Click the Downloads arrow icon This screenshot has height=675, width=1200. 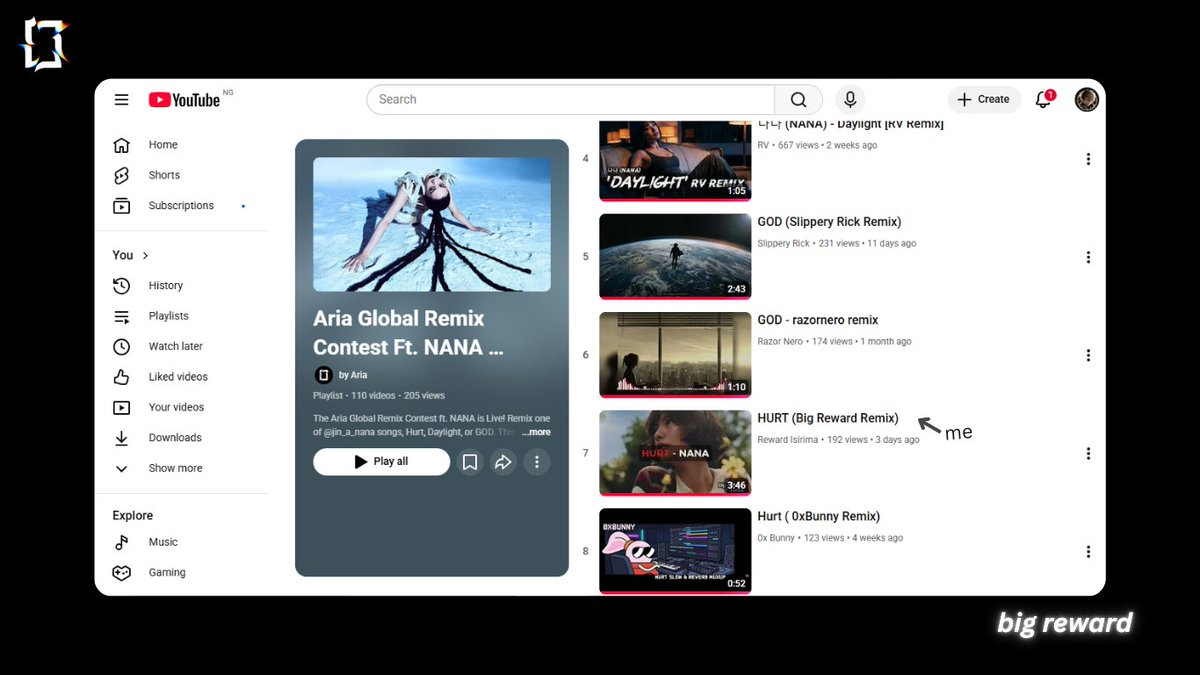coord(121,438)
